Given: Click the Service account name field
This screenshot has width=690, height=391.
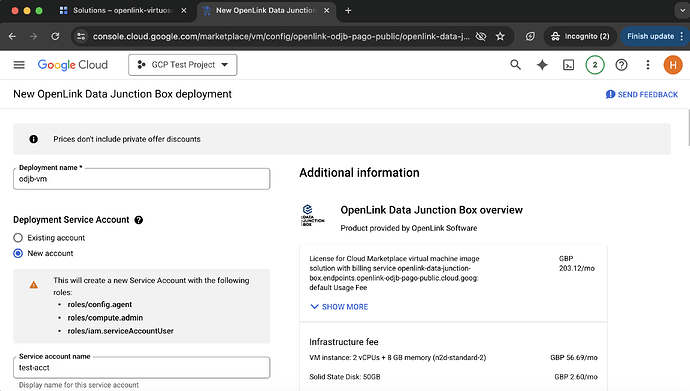Looking at the screenshot, I should pos(142,368).
